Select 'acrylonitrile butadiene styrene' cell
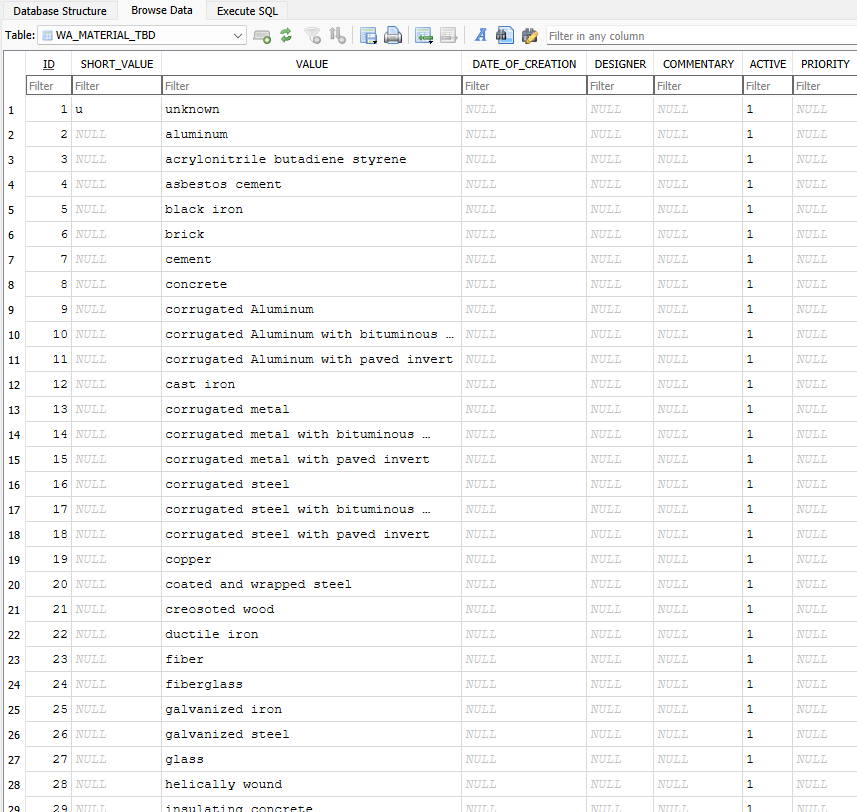The width and height of the screenshot is (857, 812). (x=312, y=159)
